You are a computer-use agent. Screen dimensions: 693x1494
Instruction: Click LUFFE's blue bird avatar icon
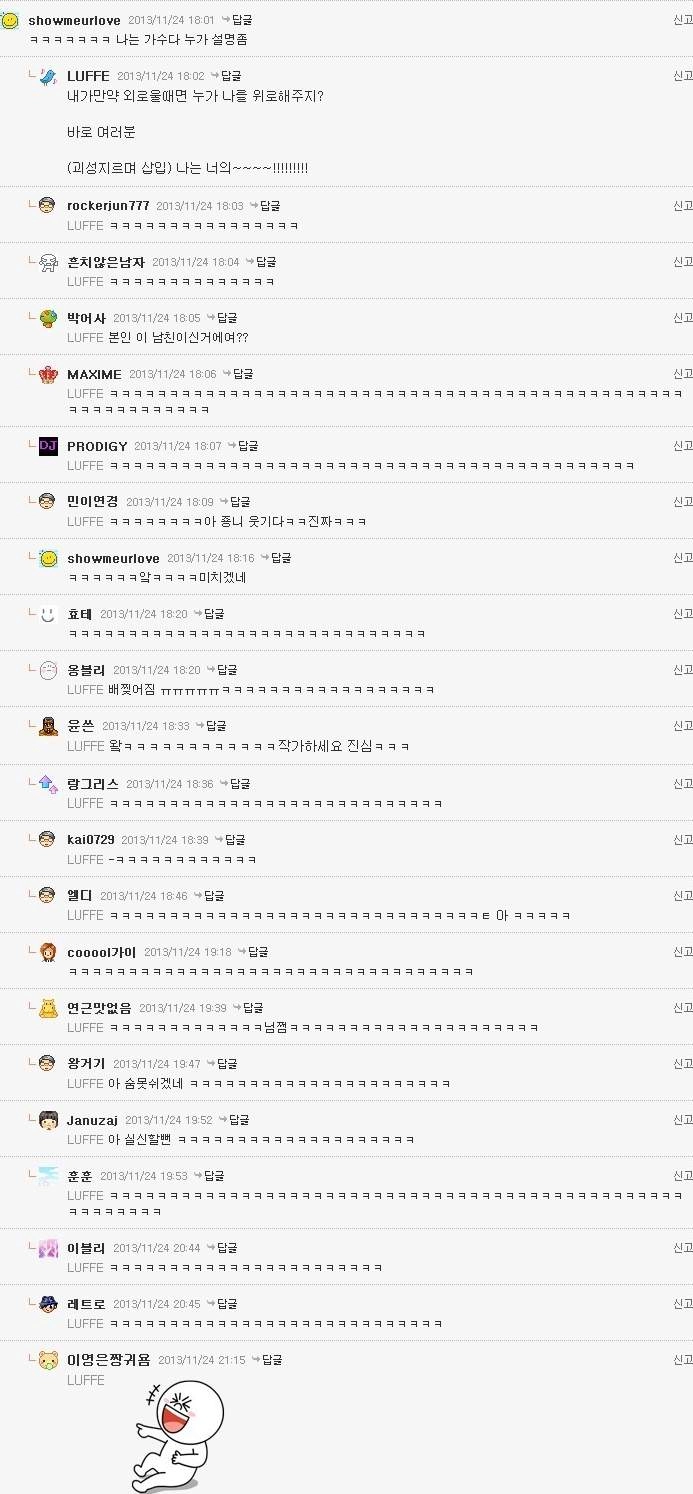tap(48, 76)
